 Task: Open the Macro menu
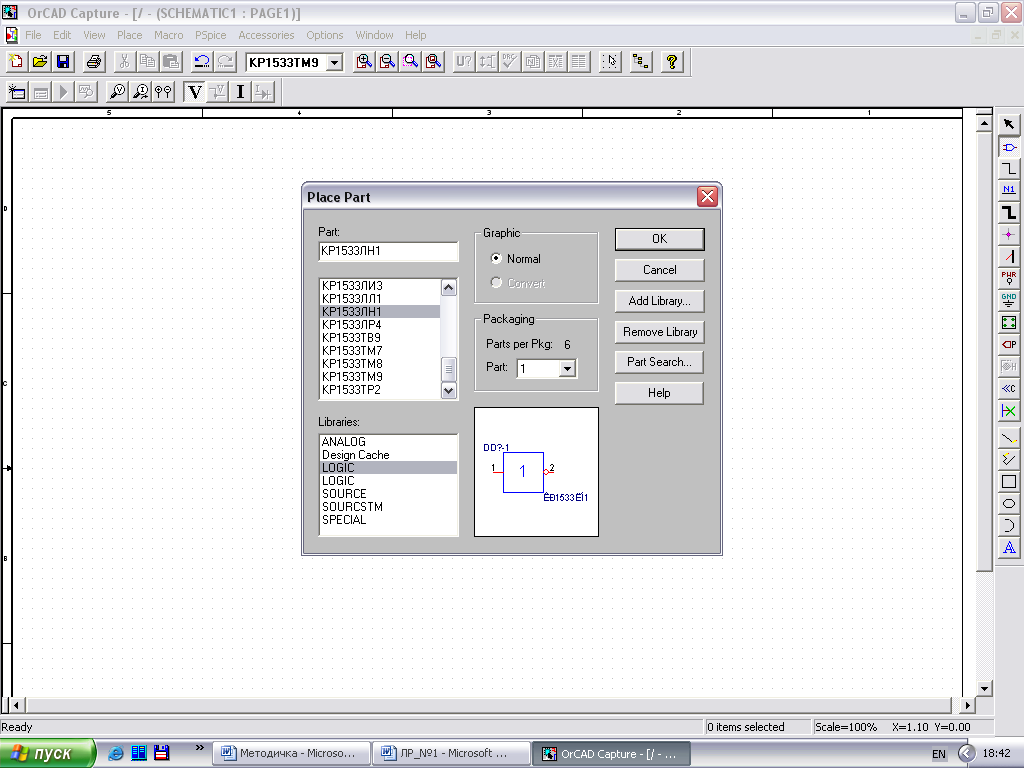(x=168, y=35)
